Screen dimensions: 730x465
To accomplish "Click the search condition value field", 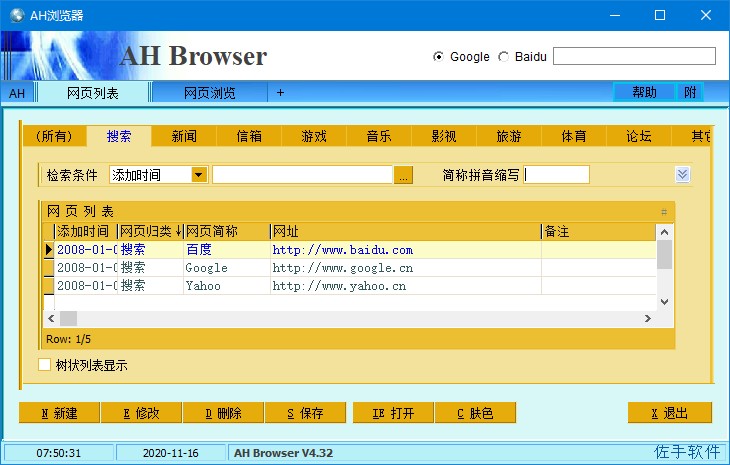I will pyautogui.click(x=302, y=175).
